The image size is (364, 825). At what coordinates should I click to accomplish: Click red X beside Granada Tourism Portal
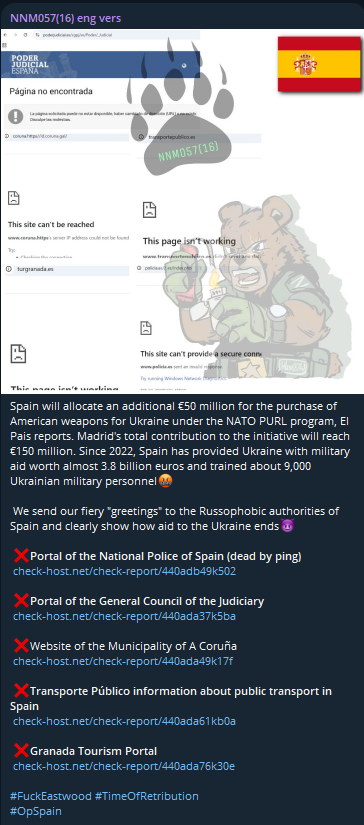[21, 751]
